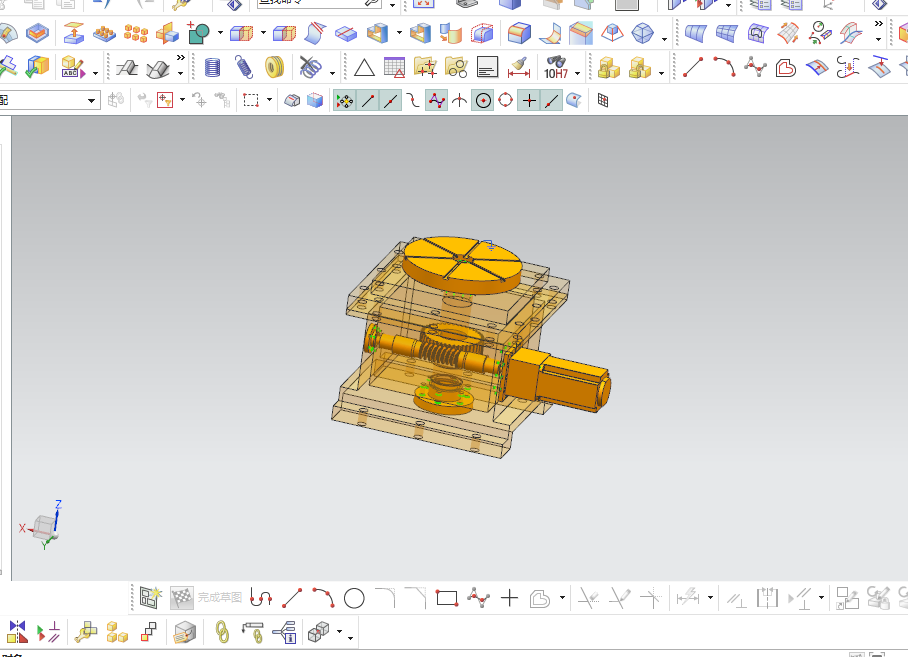Image resolution: width=908 pixels, height=657 pixels.
Task: Open dropdown arrow after sketch heart curve icon
Action: [x=562, y=597]
